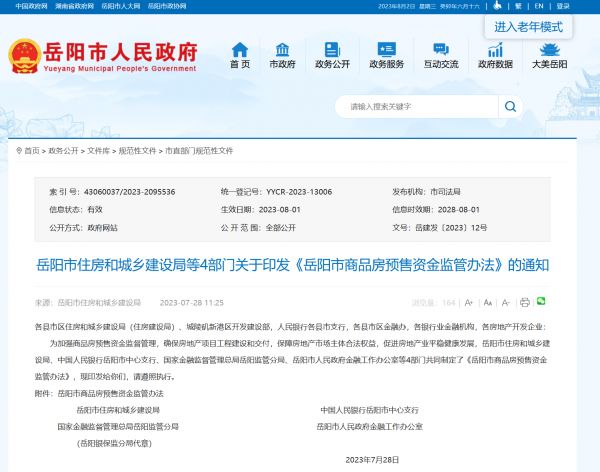The width and height of the screenshot is (600, 472).
Task: Click signature 岳阳市人民政府金融工作办公室
Action: point(370,426)
